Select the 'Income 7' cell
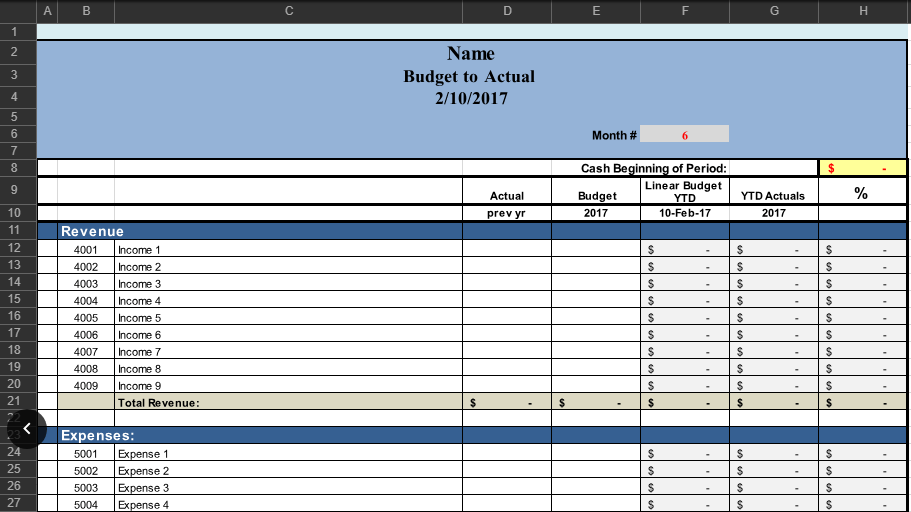 289,352
